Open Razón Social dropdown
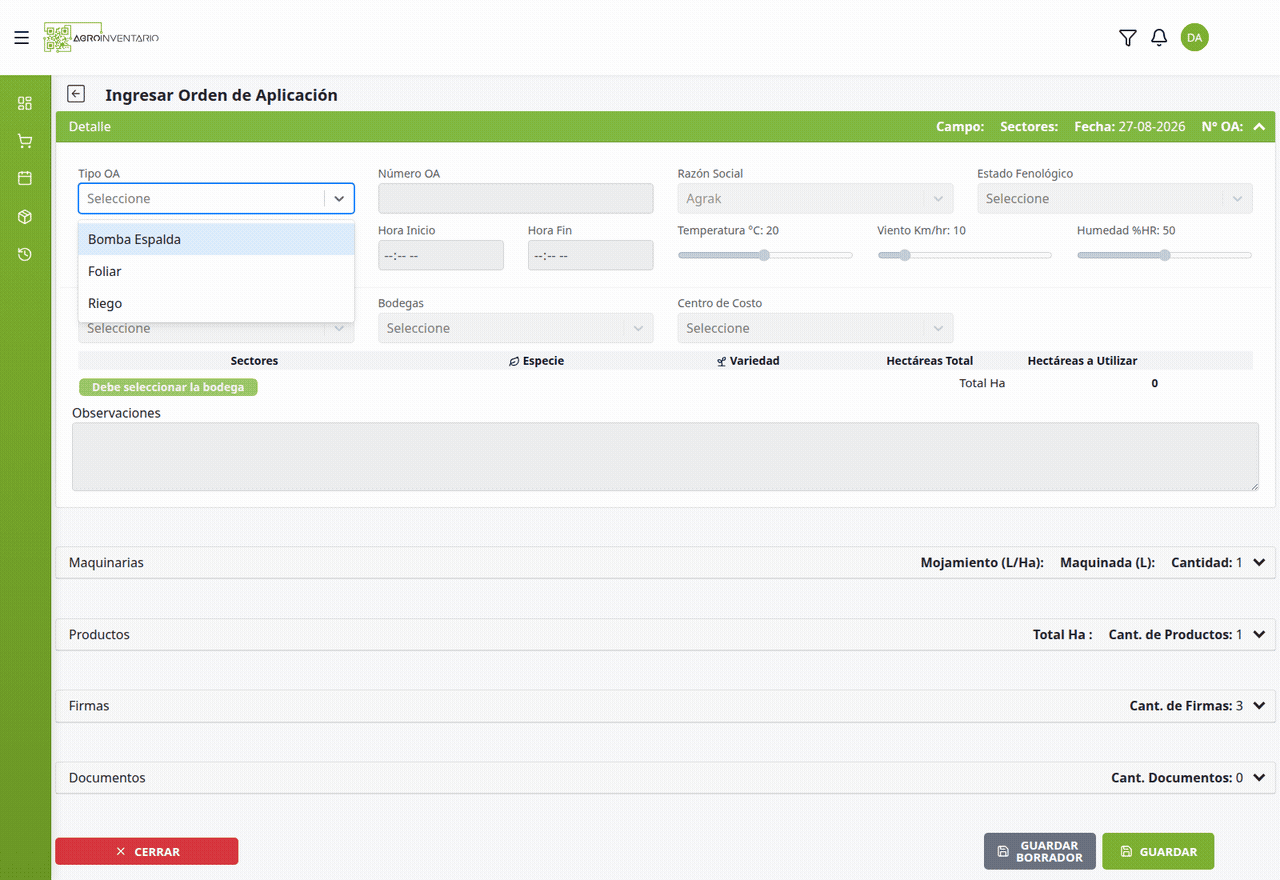1280x880 pixels. tap(815, 198)
